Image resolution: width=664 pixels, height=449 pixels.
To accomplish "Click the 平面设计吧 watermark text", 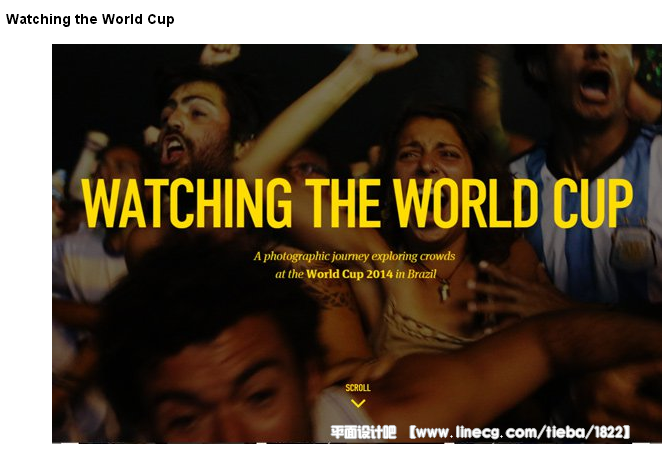I will coord(363,432).
